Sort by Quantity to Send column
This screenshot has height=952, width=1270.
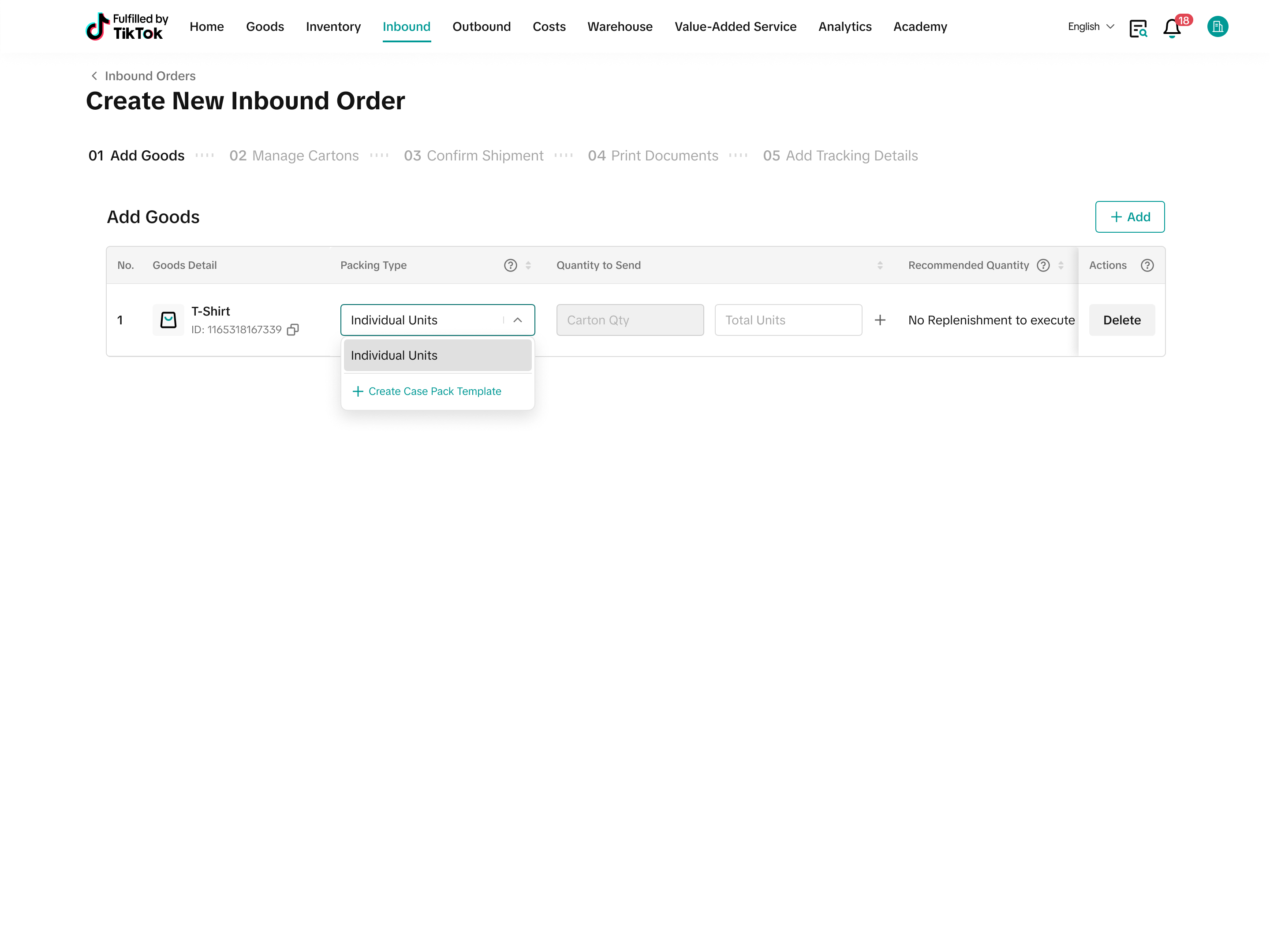coord(880,265)
